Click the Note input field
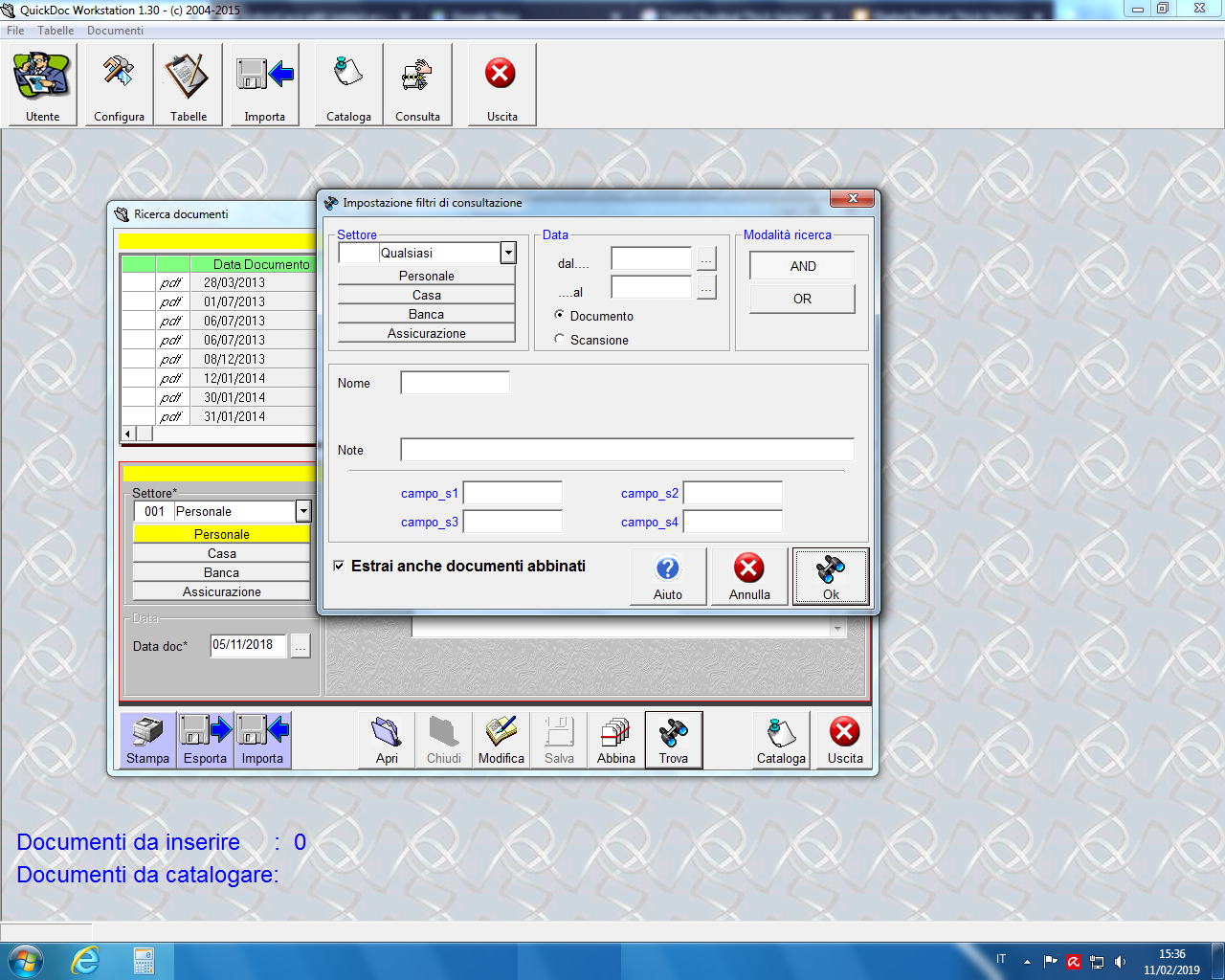Screen dimensions: 1225x980 point(627,450)
